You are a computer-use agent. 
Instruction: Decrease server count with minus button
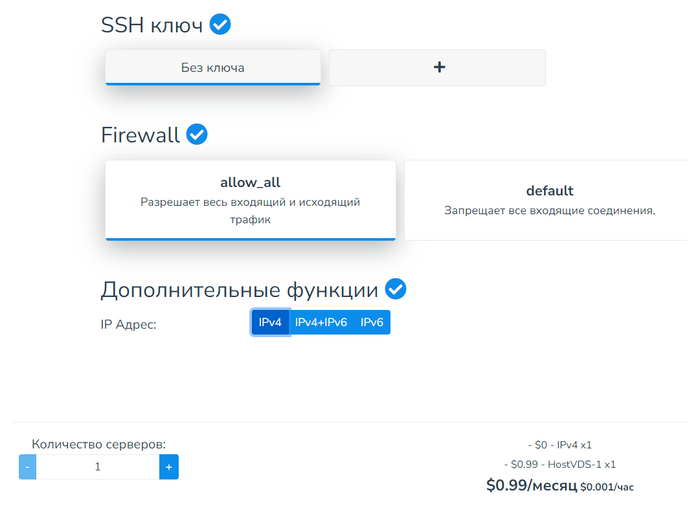[x=28, y=467]
